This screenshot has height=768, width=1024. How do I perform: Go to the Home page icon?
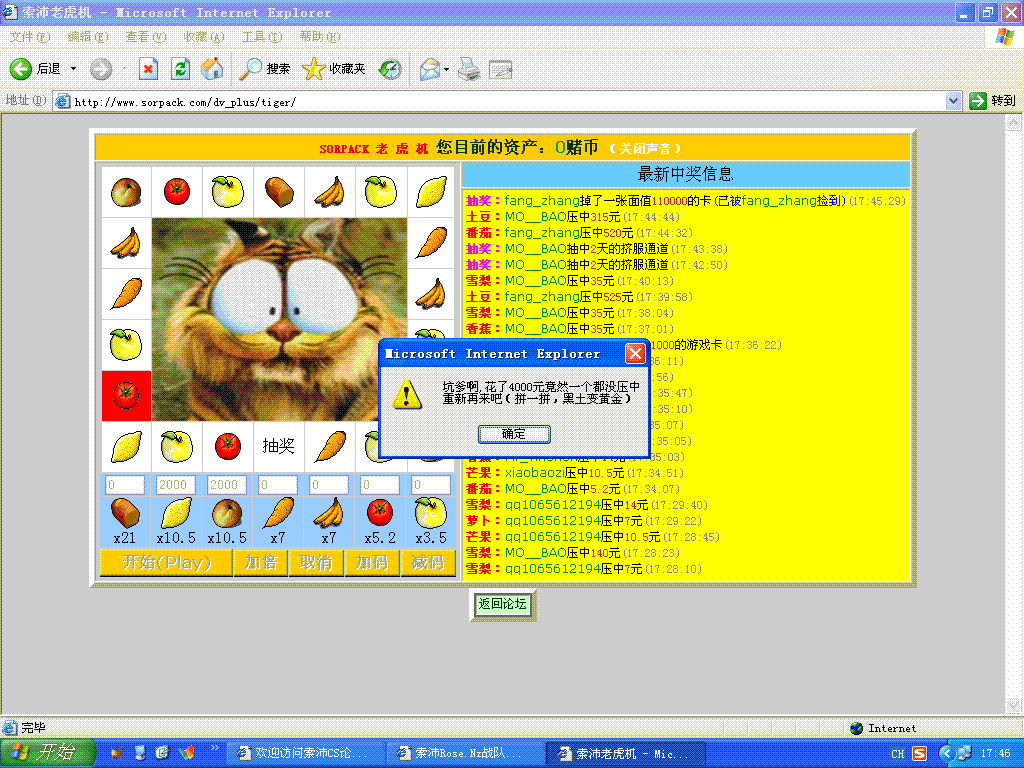[x=212, y=69]
